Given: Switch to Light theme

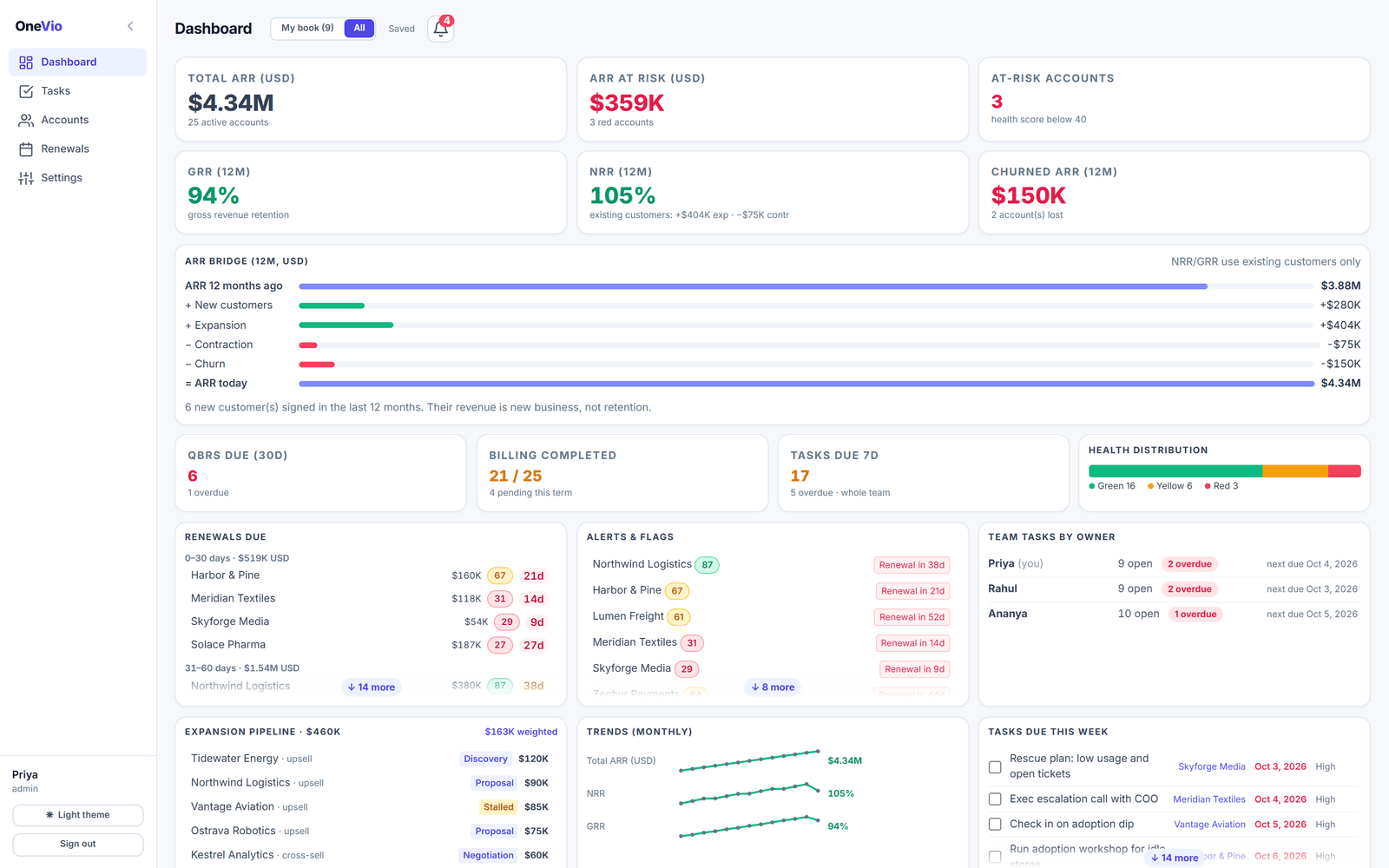Looking at the screenshot, I should (78, 815).
